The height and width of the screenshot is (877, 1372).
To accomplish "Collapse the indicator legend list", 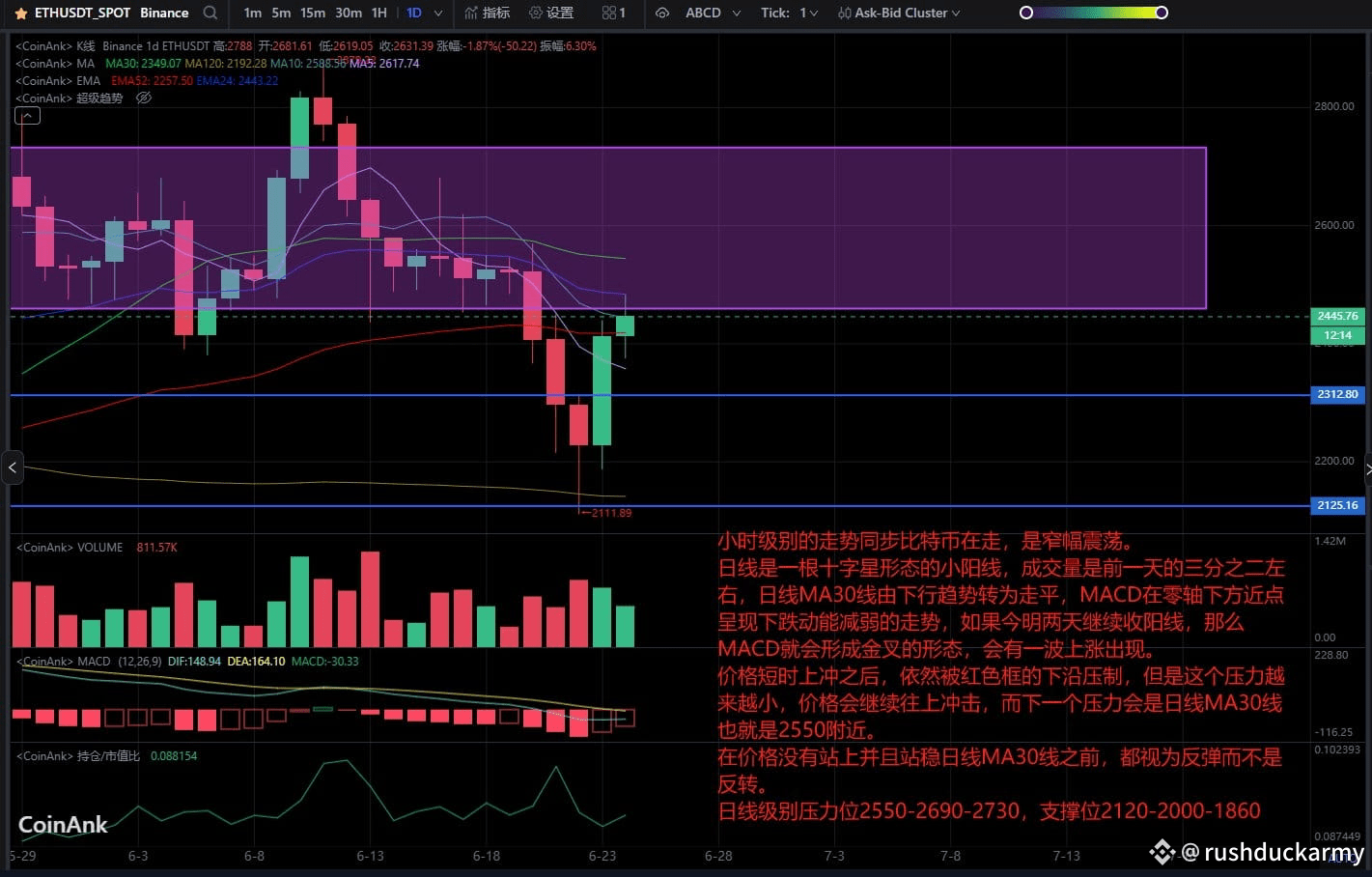I will [27, 116].
